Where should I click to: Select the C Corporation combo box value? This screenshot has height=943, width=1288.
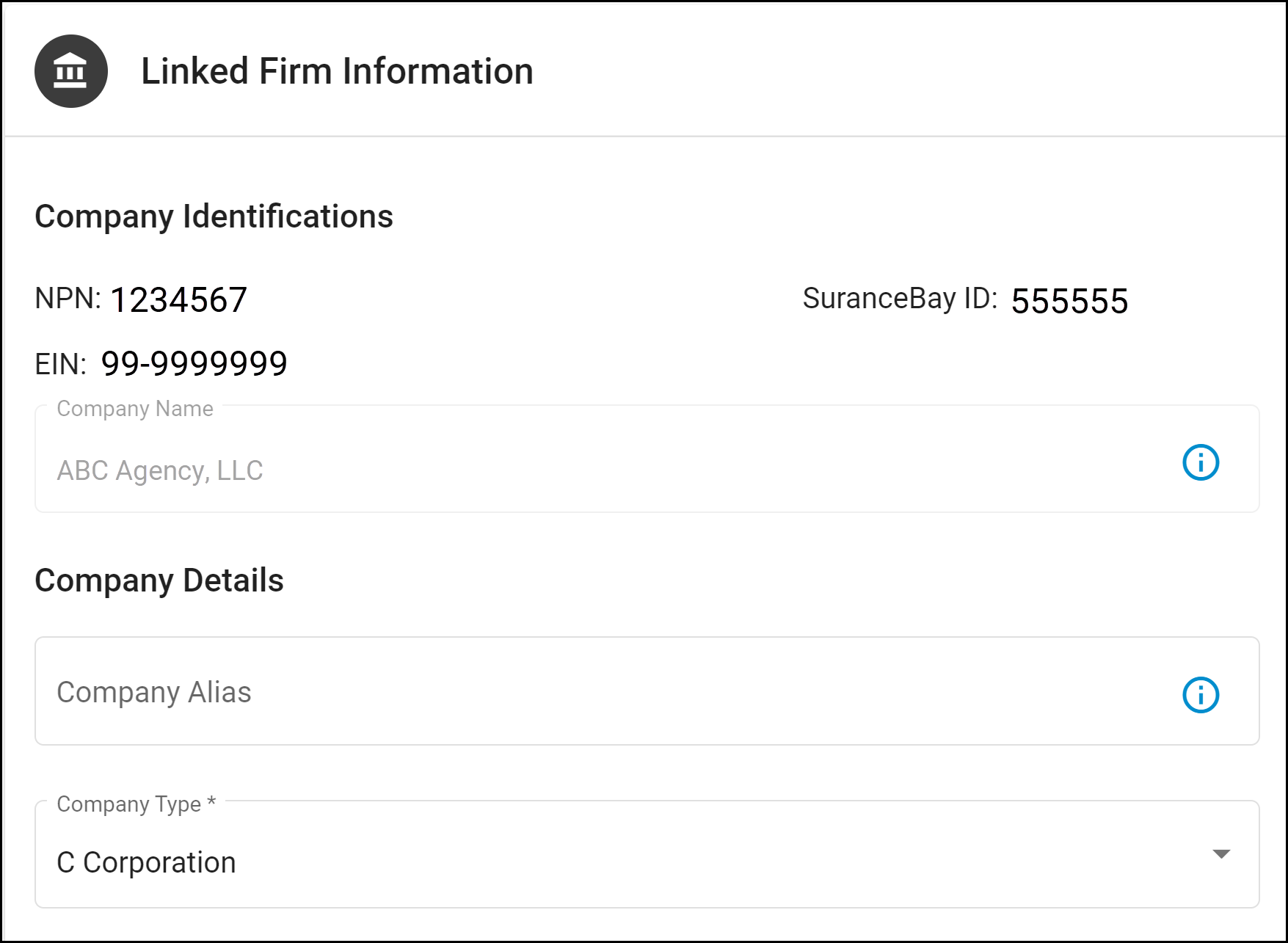pos(146,862)
